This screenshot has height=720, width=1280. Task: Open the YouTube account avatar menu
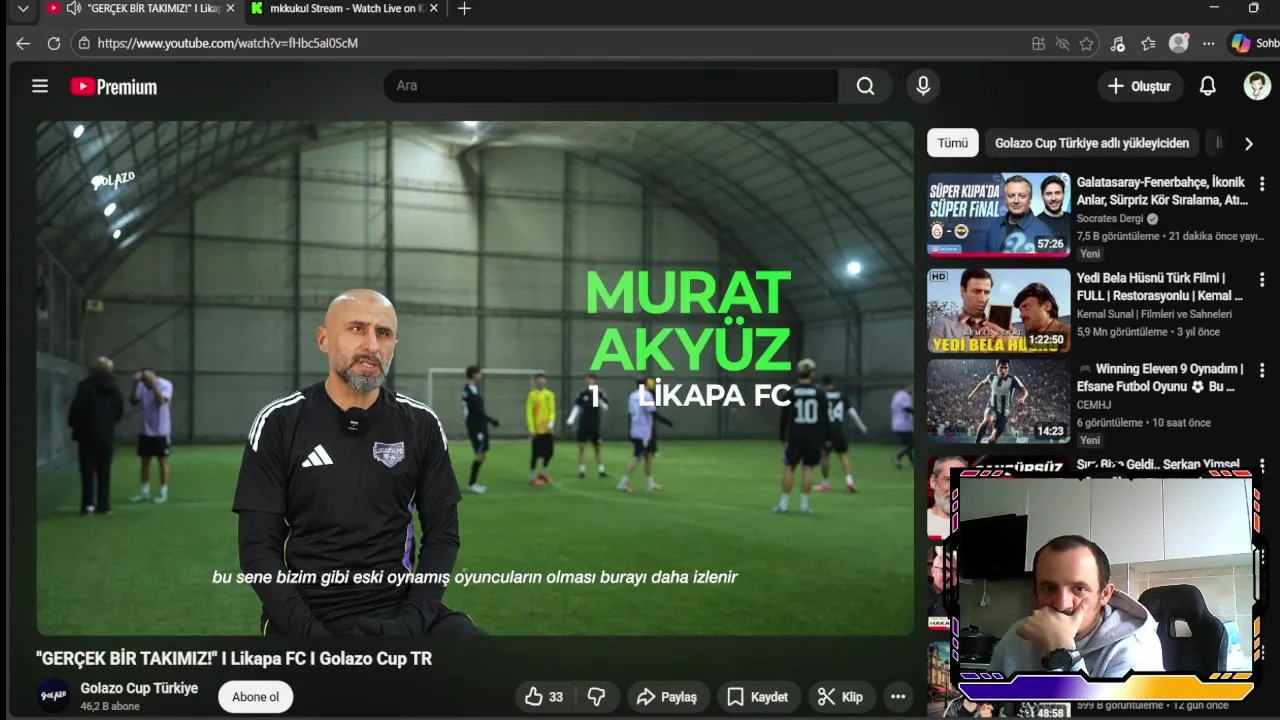coord(1257,86)
